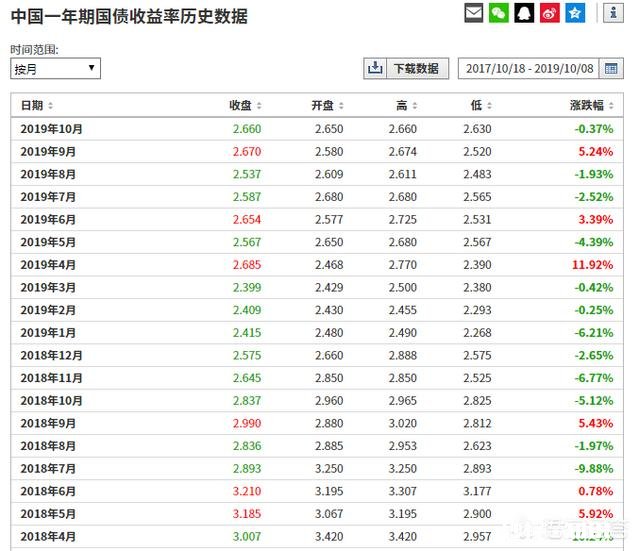
Task: Sort table by 涨跌幅 column header
Action: (x=592, y=106)
